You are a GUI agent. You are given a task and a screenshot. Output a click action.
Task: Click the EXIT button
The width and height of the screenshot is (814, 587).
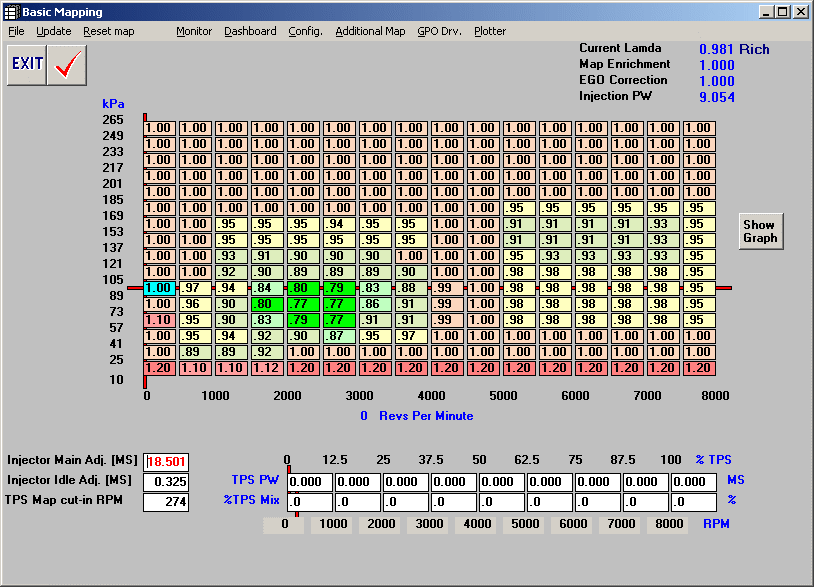point(27,65)
